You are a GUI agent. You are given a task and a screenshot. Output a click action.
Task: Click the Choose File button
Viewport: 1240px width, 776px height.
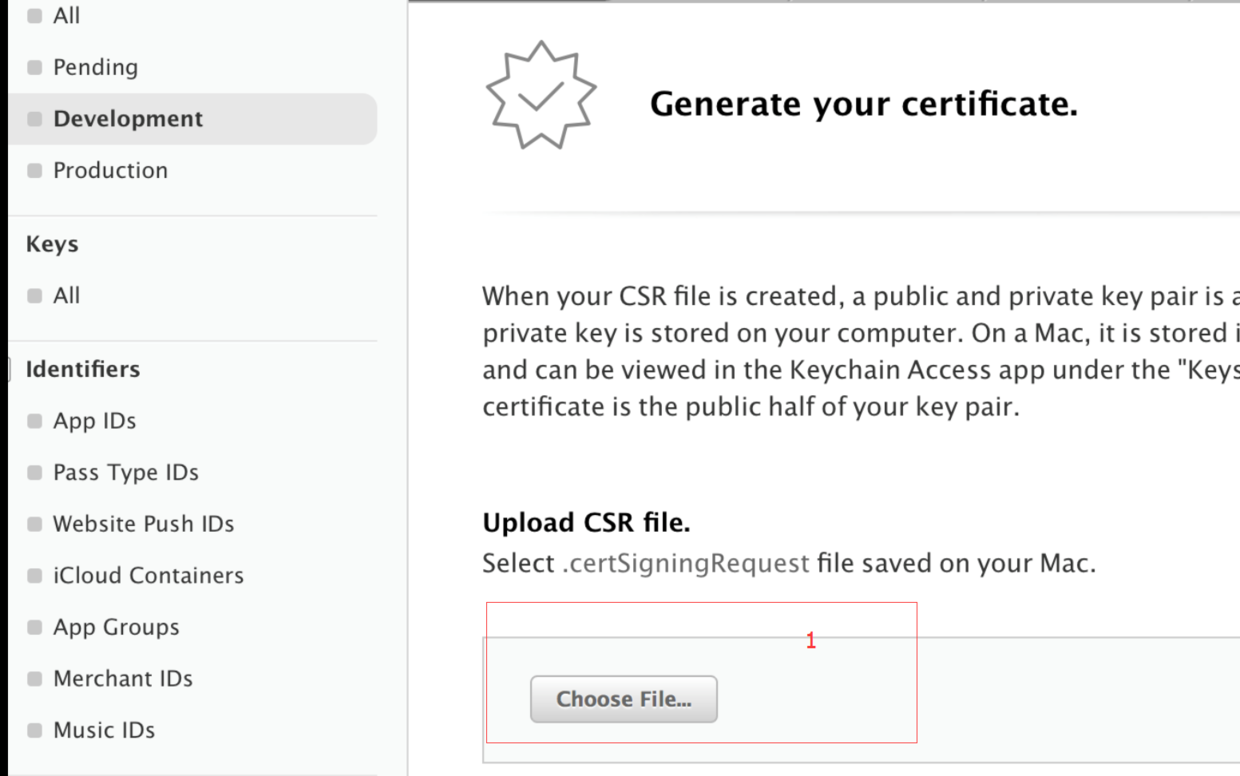point(623,699)
